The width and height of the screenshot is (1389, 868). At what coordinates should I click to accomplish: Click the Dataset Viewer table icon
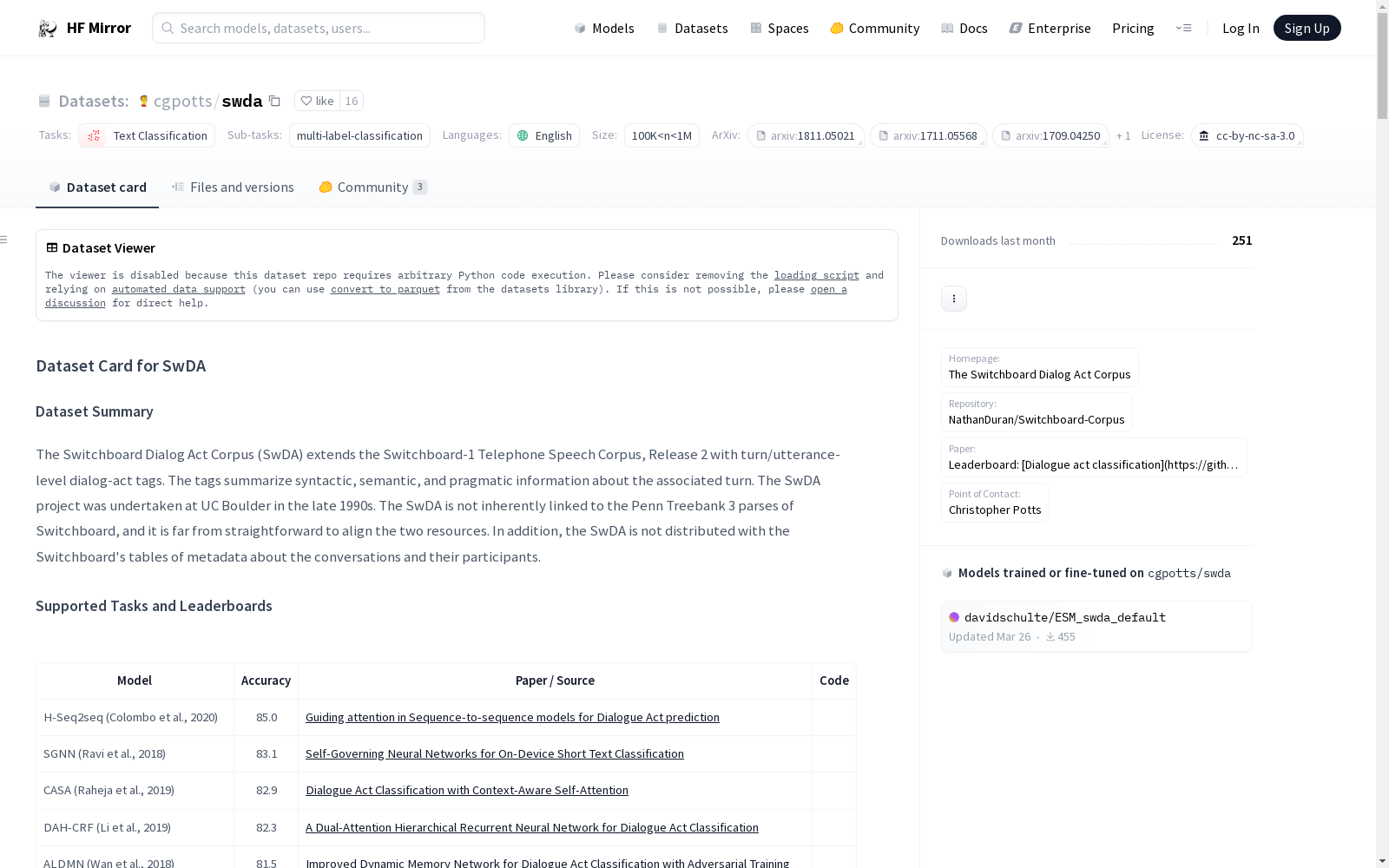pyautogui.click(x=52, y=247)
